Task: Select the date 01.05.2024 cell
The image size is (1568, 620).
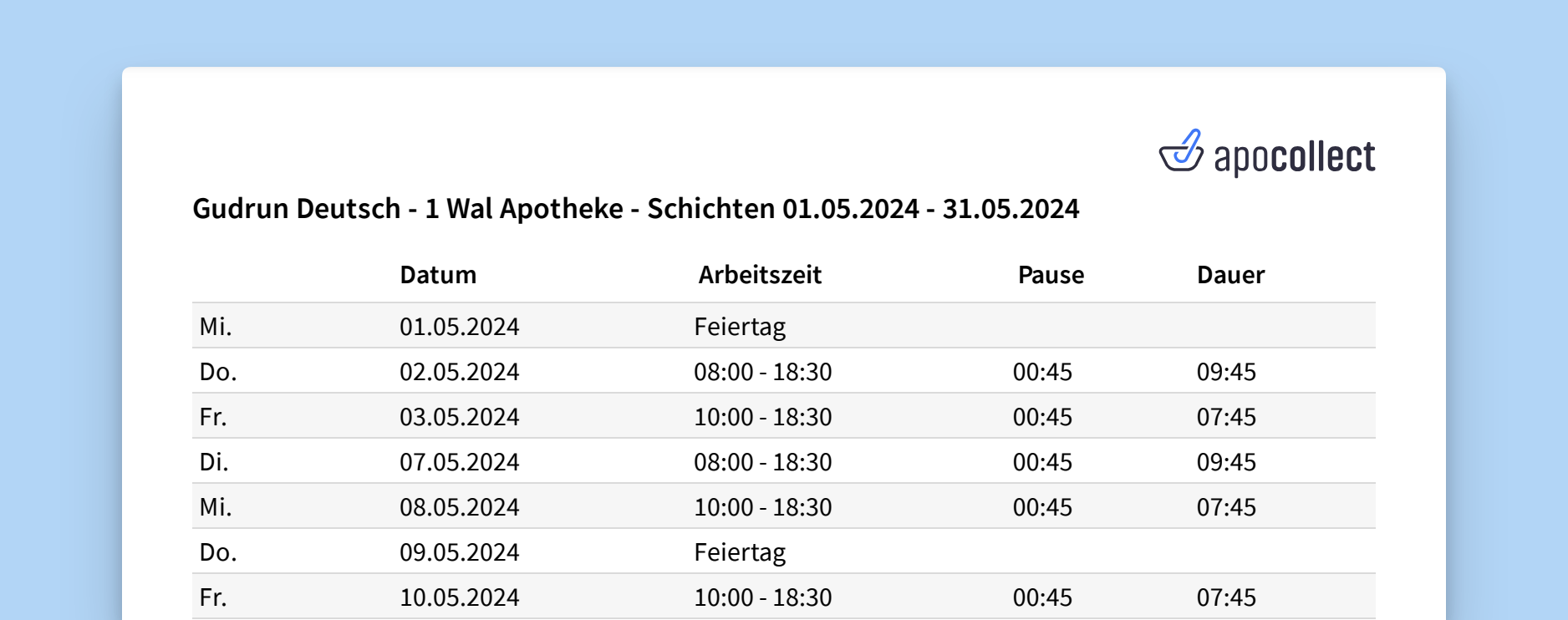Action: tap(459, 327)
